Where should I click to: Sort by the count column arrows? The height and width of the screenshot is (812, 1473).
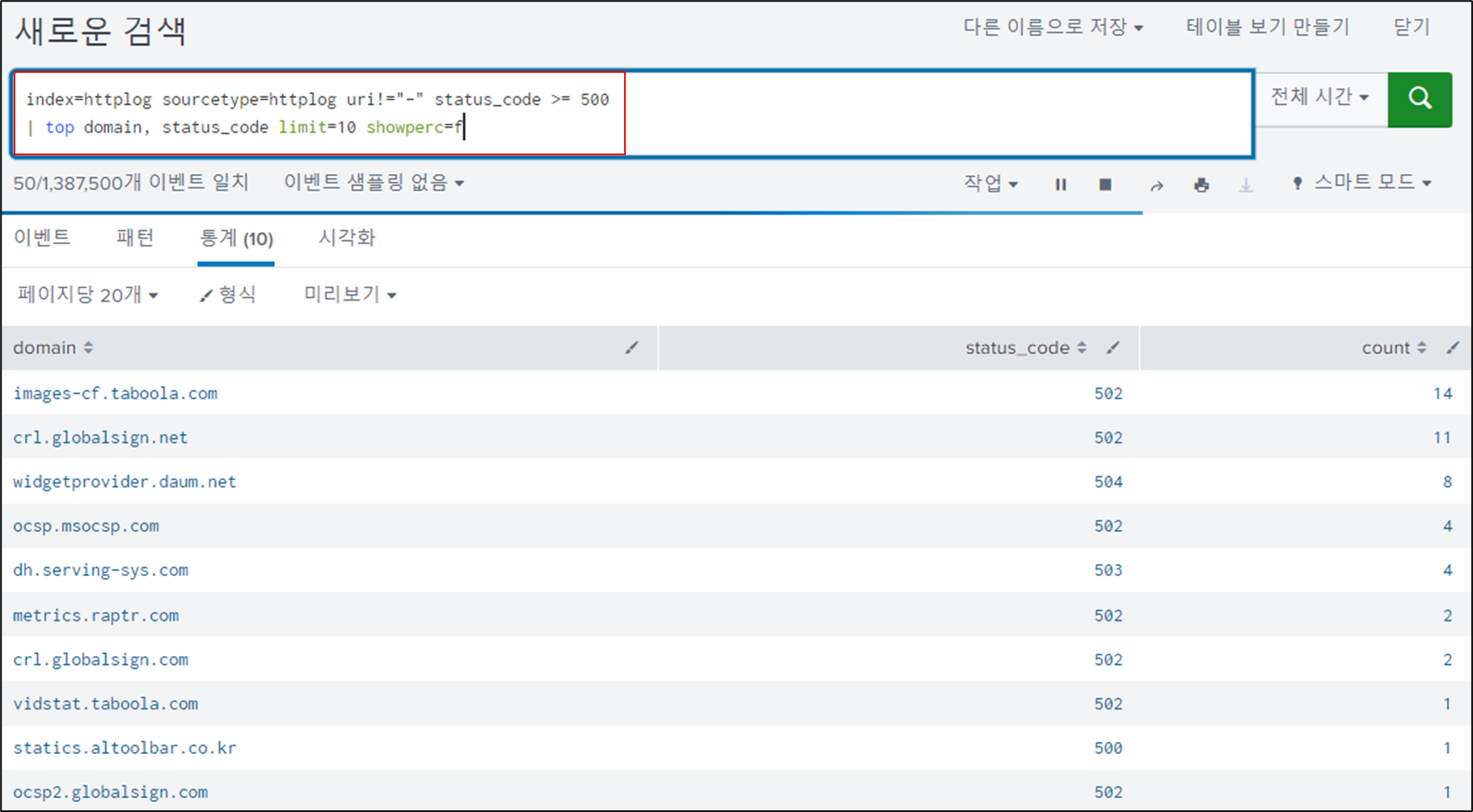pyautogui.click(x=1421, y=347)
